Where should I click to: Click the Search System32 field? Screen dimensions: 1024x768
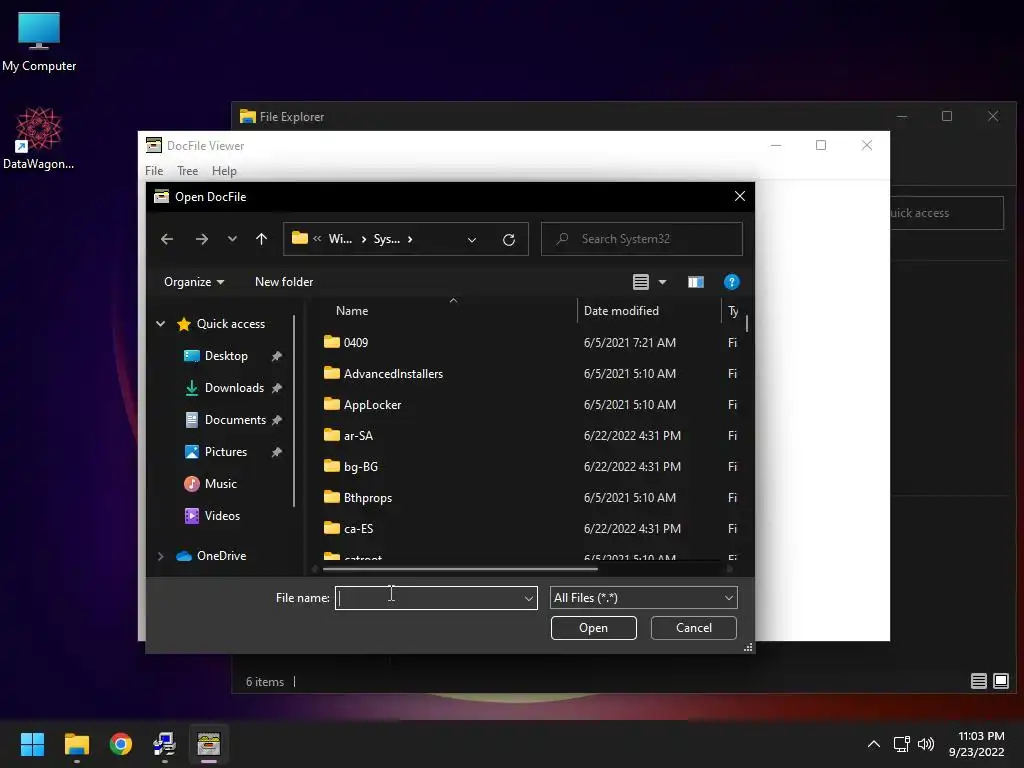coord(642,239)
